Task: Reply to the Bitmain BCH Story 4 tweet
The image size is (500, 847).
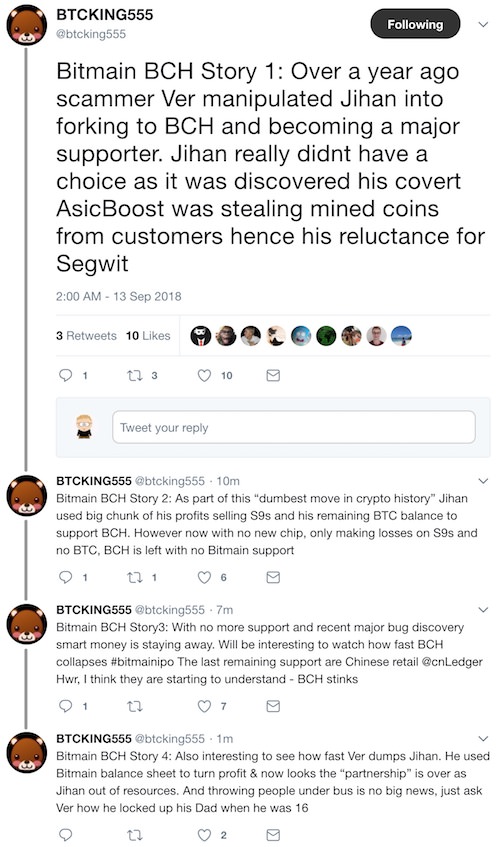Action: point(65,835)
